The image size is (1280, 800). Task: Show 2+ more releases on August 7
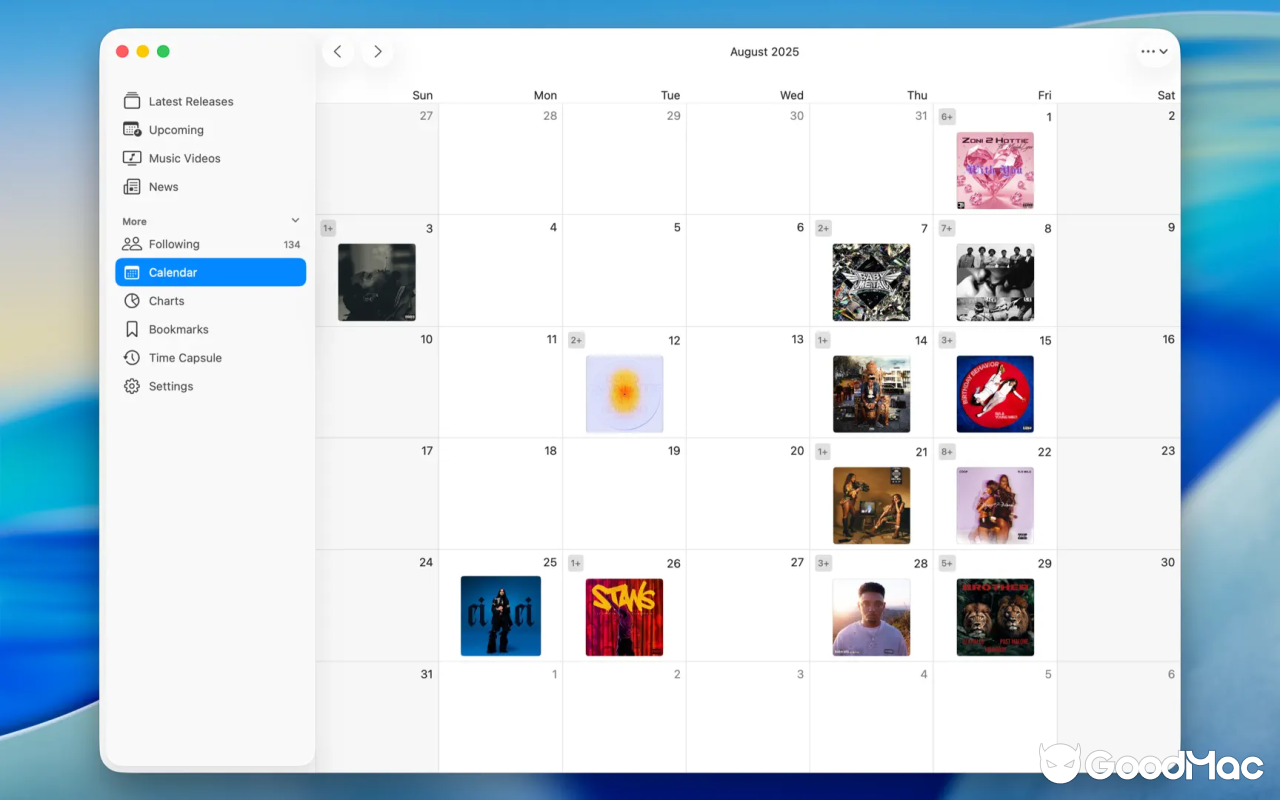[823, 228]
